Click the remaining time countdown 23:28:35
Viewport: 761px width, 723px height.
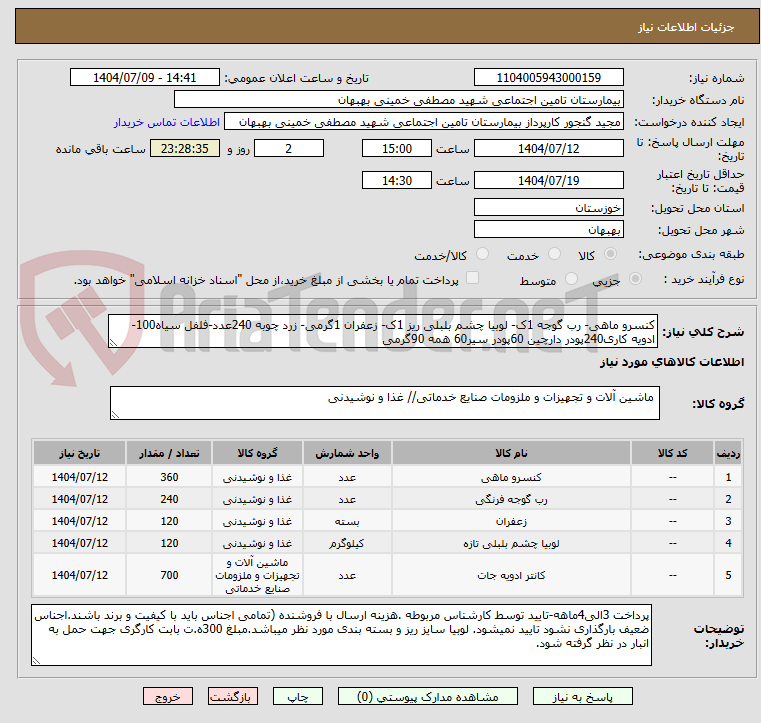(181, 148)
